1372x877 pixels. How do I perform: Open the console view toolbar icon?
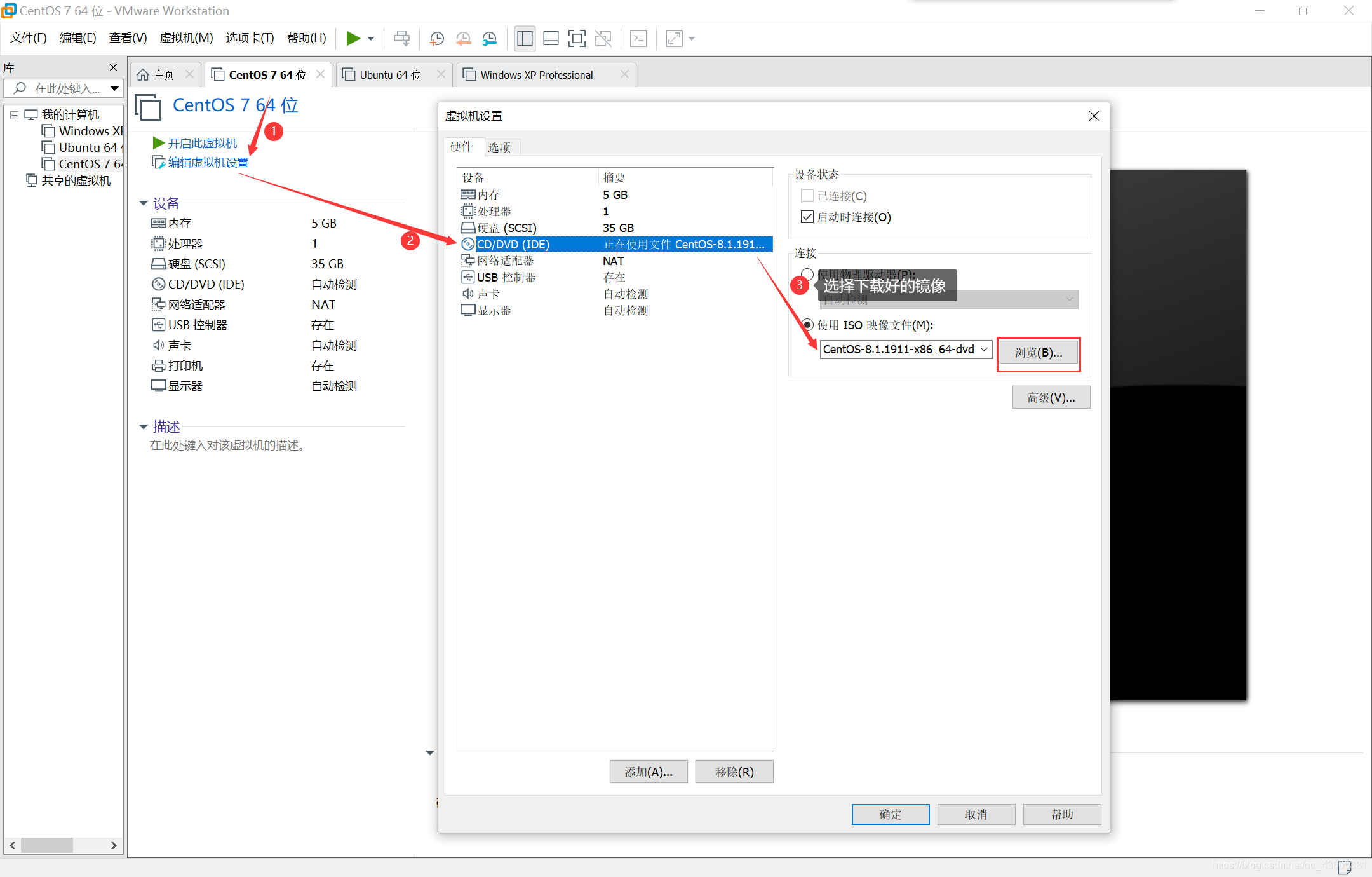[x=638, y=39]
